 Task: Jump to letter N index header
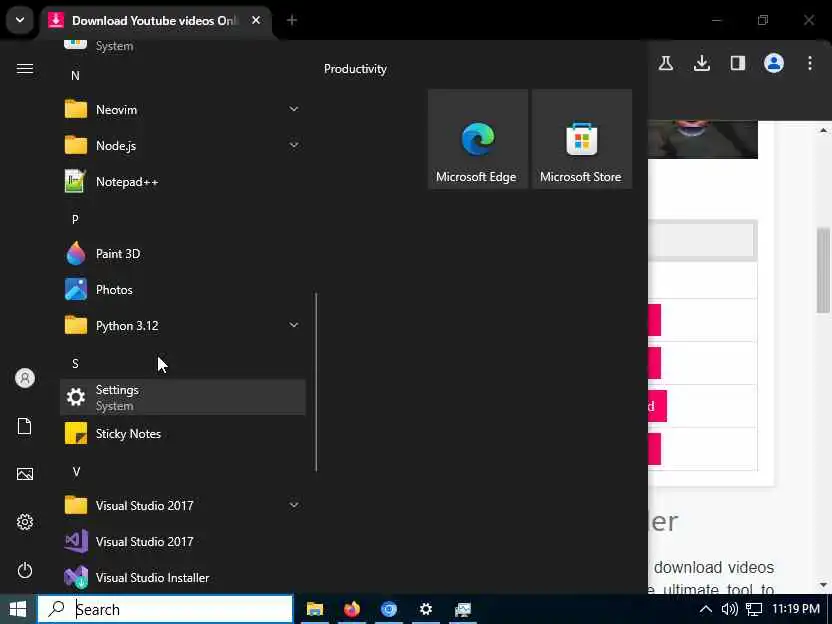pyautogui.click(x=75, y=75)
